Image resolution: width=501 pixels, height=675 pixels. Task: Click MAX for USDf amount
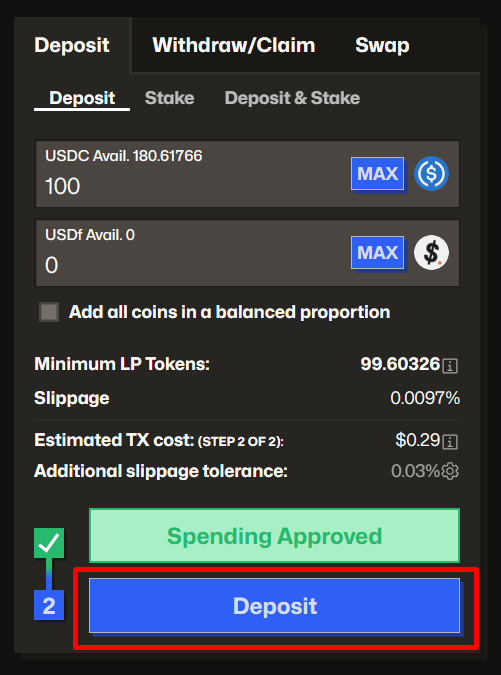point(378,253)
